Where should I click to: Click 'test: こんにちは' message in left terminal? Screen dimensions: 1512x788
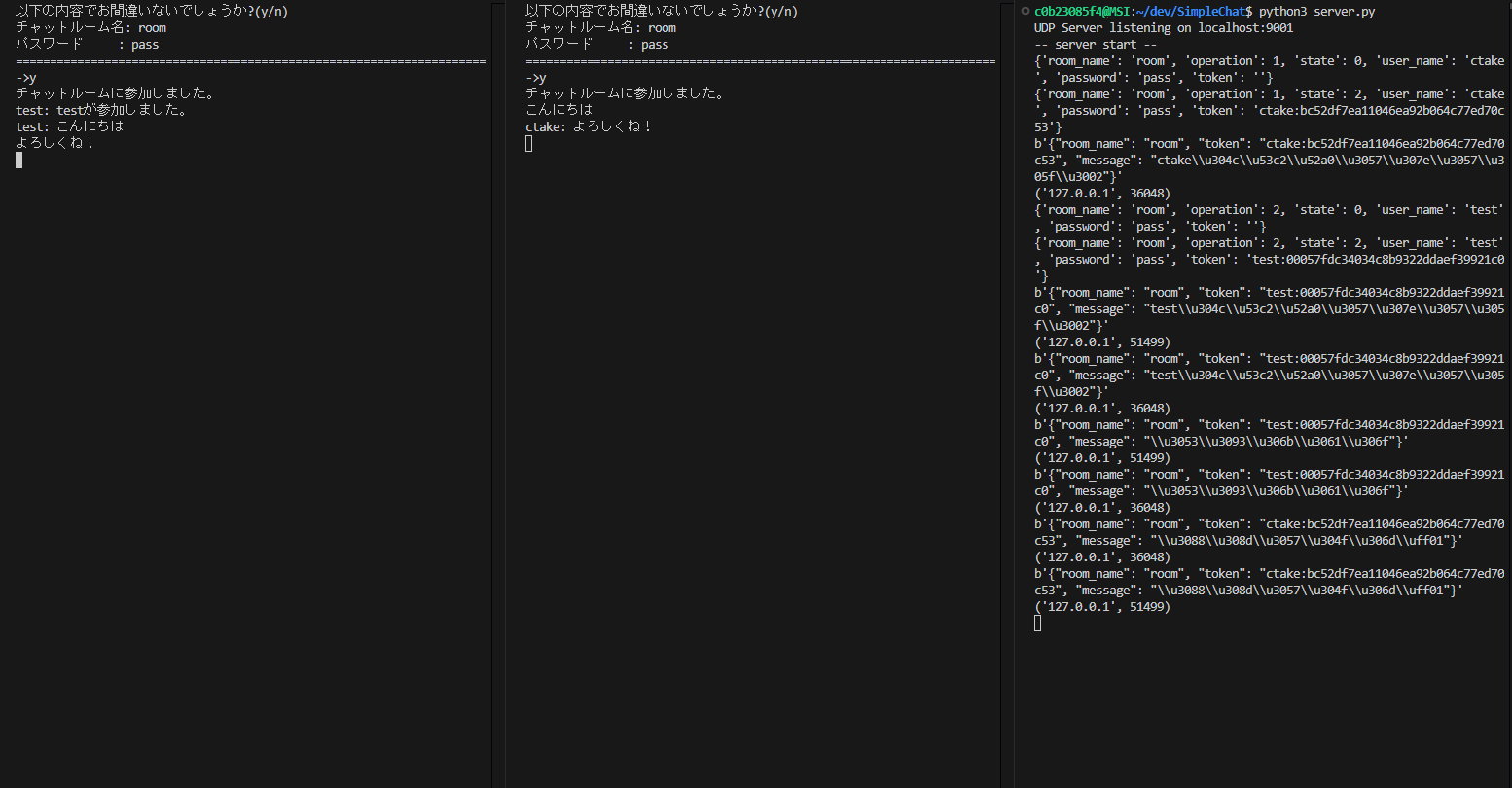(69, 126)
